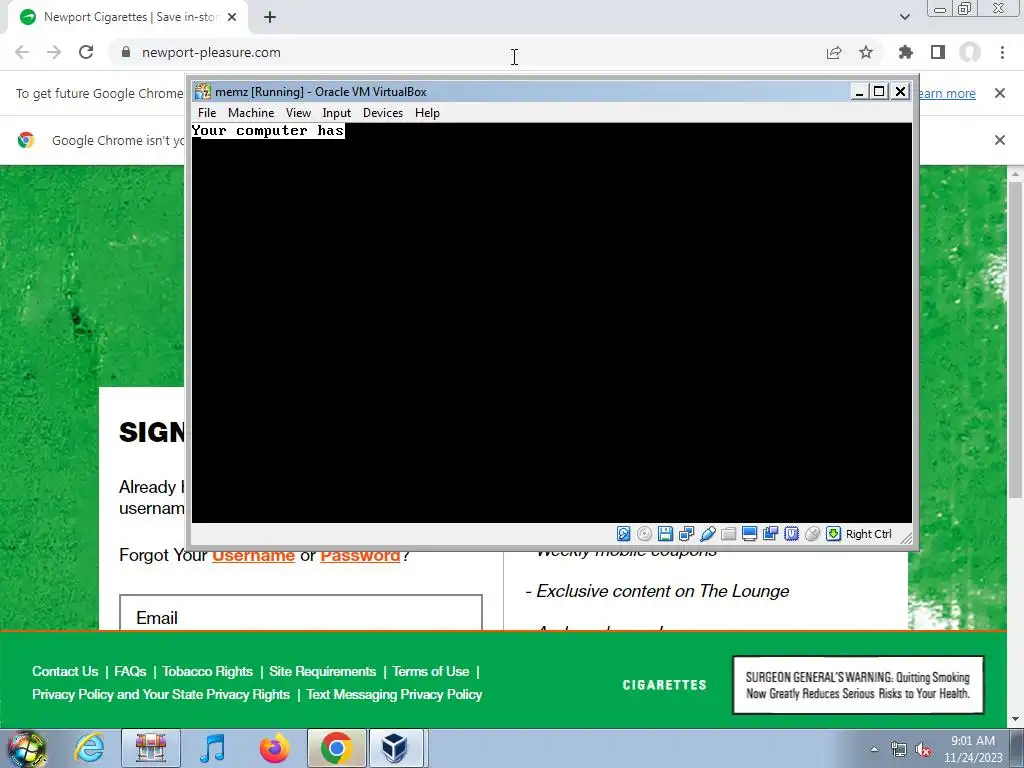The height and width of the screenshot is (768, 1024).
Task: Launch Firefox from the taskbar
Action: (274, 748)
